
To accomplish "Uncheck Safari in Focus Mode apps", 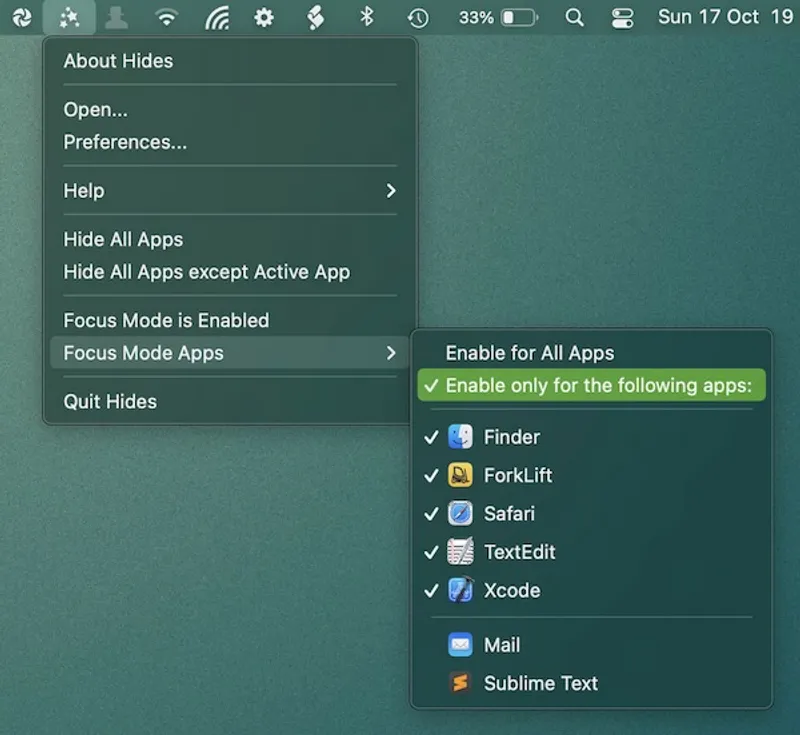I will (510, 514).
